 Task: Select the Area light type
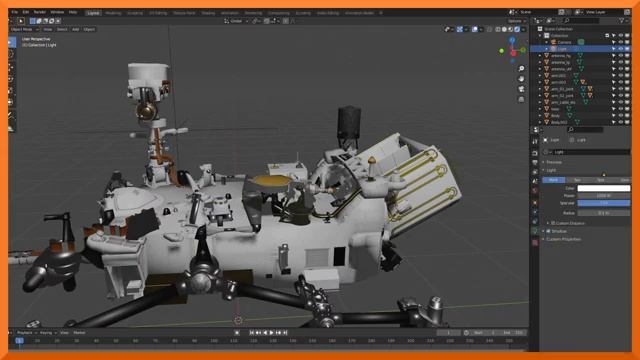(x=623, y=180)
